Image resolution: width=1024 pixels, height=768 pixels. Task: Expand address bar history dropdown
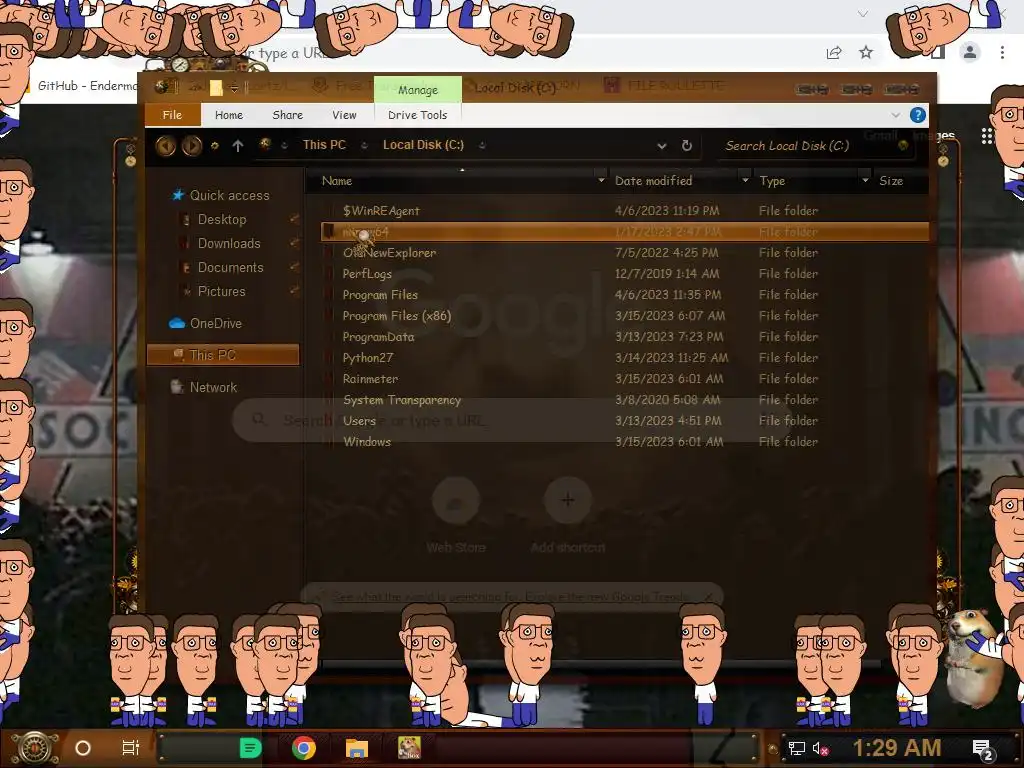coord(662,146)
